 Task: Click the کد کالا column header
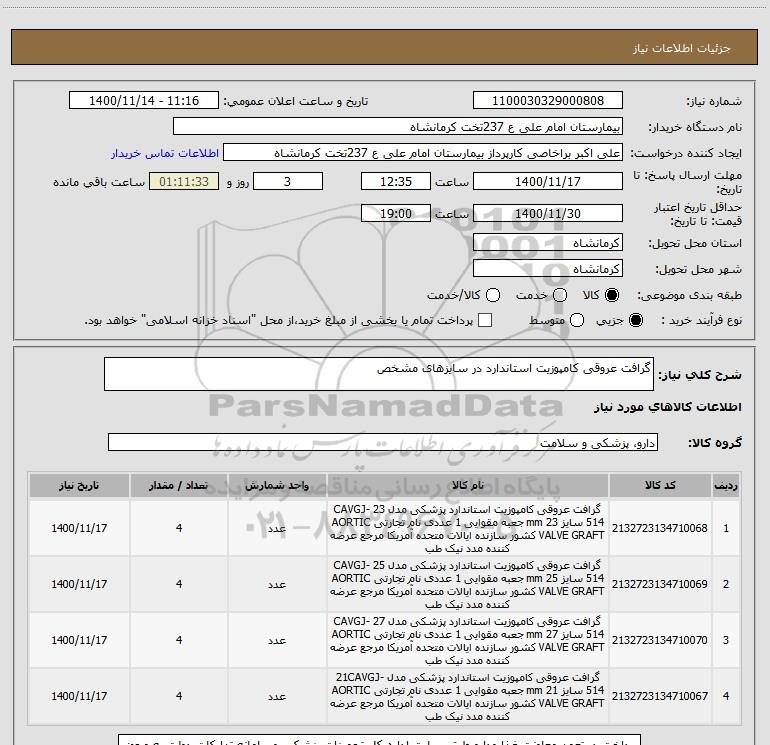[x=660, y=486]
